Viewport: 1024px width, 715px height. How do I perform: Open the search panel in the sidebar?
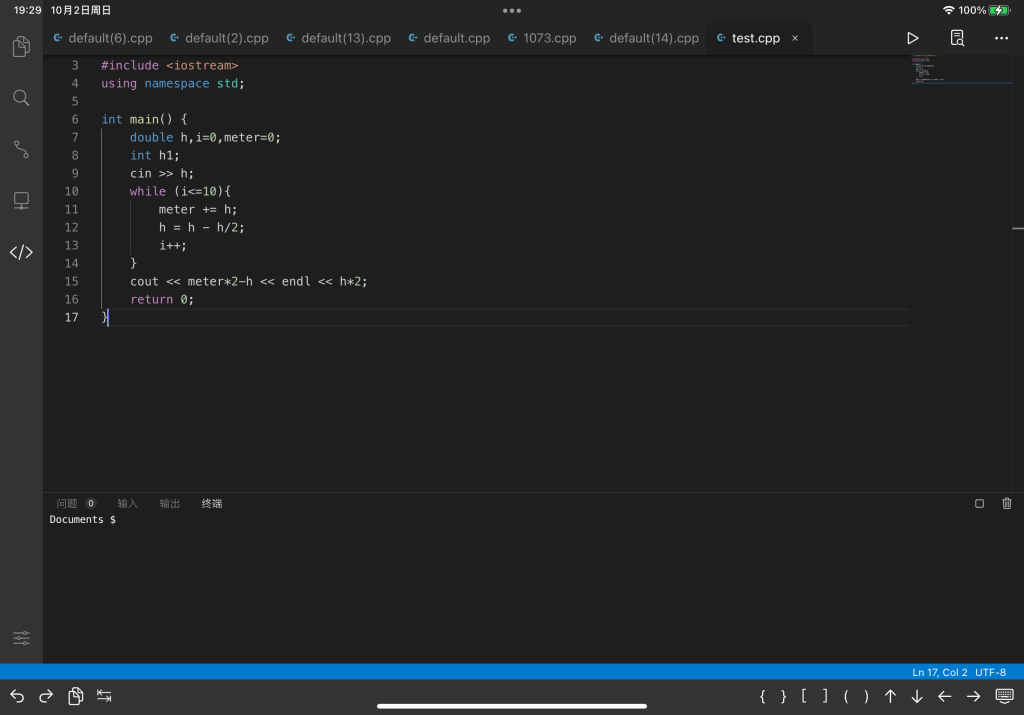[x=21, y=98]
